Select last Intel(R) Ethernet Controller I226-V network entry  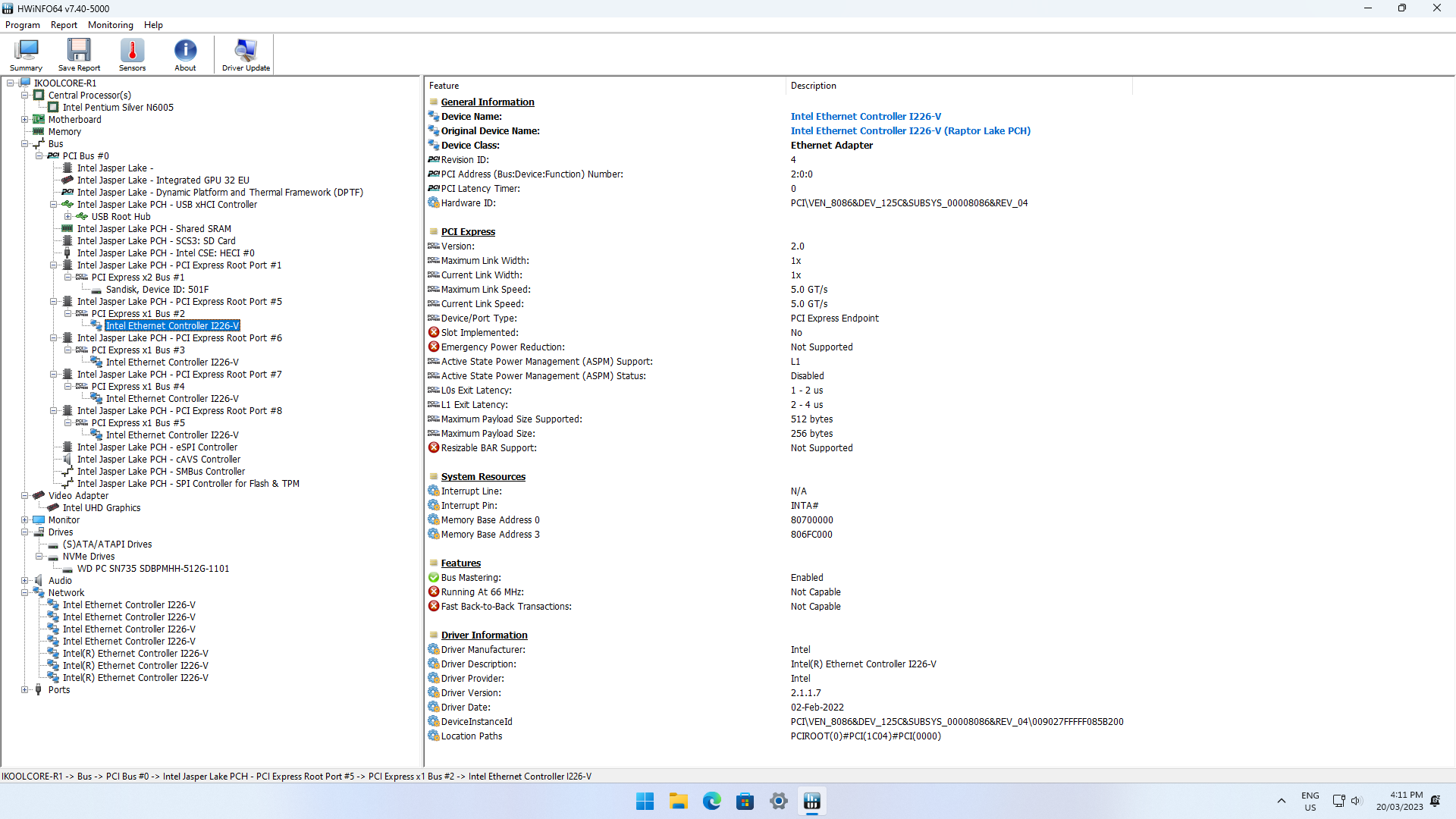[x=135, y=678]
